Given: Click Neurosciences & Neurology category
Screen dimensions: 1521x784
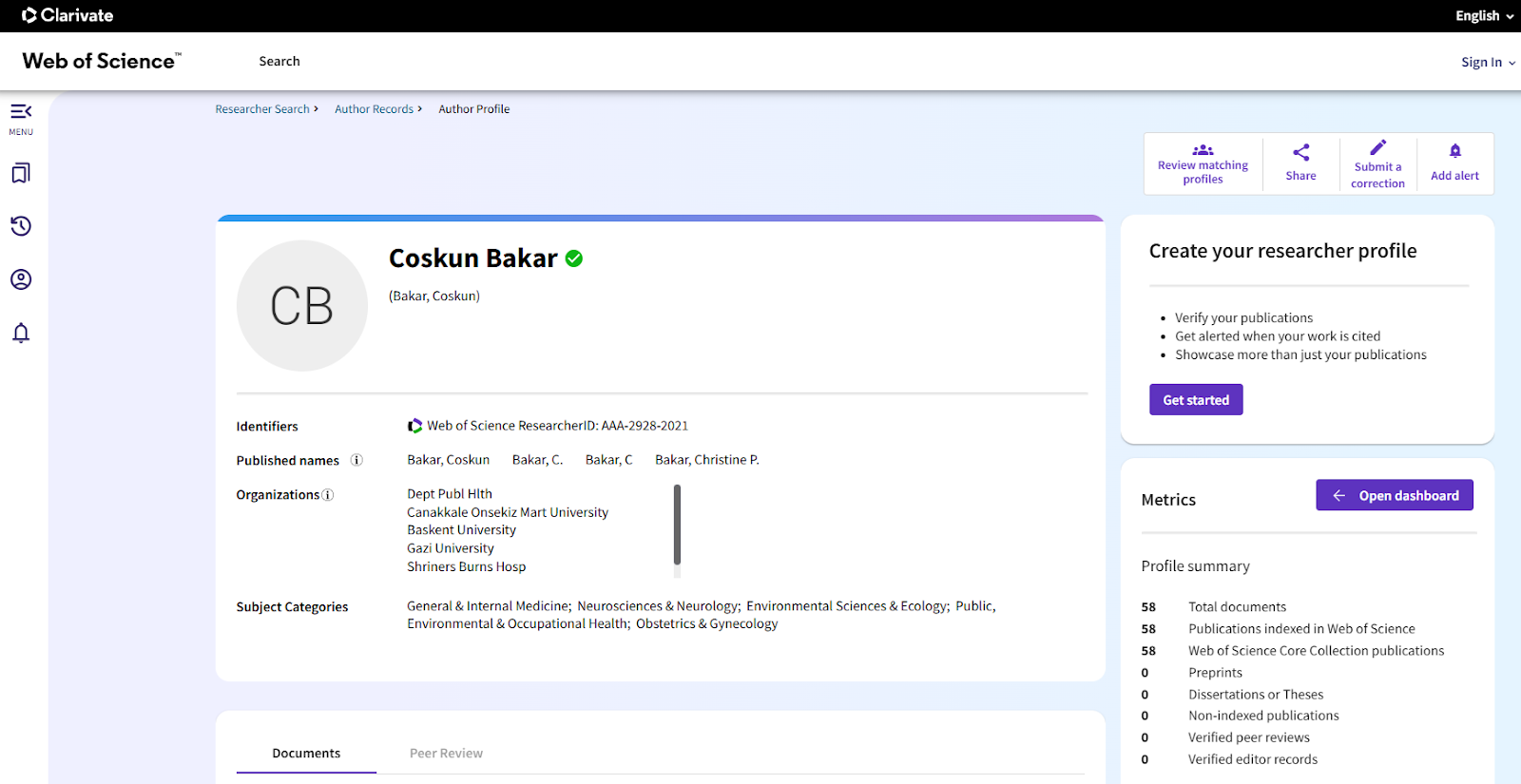Looking at the screenshot, I should click(658, 606).
